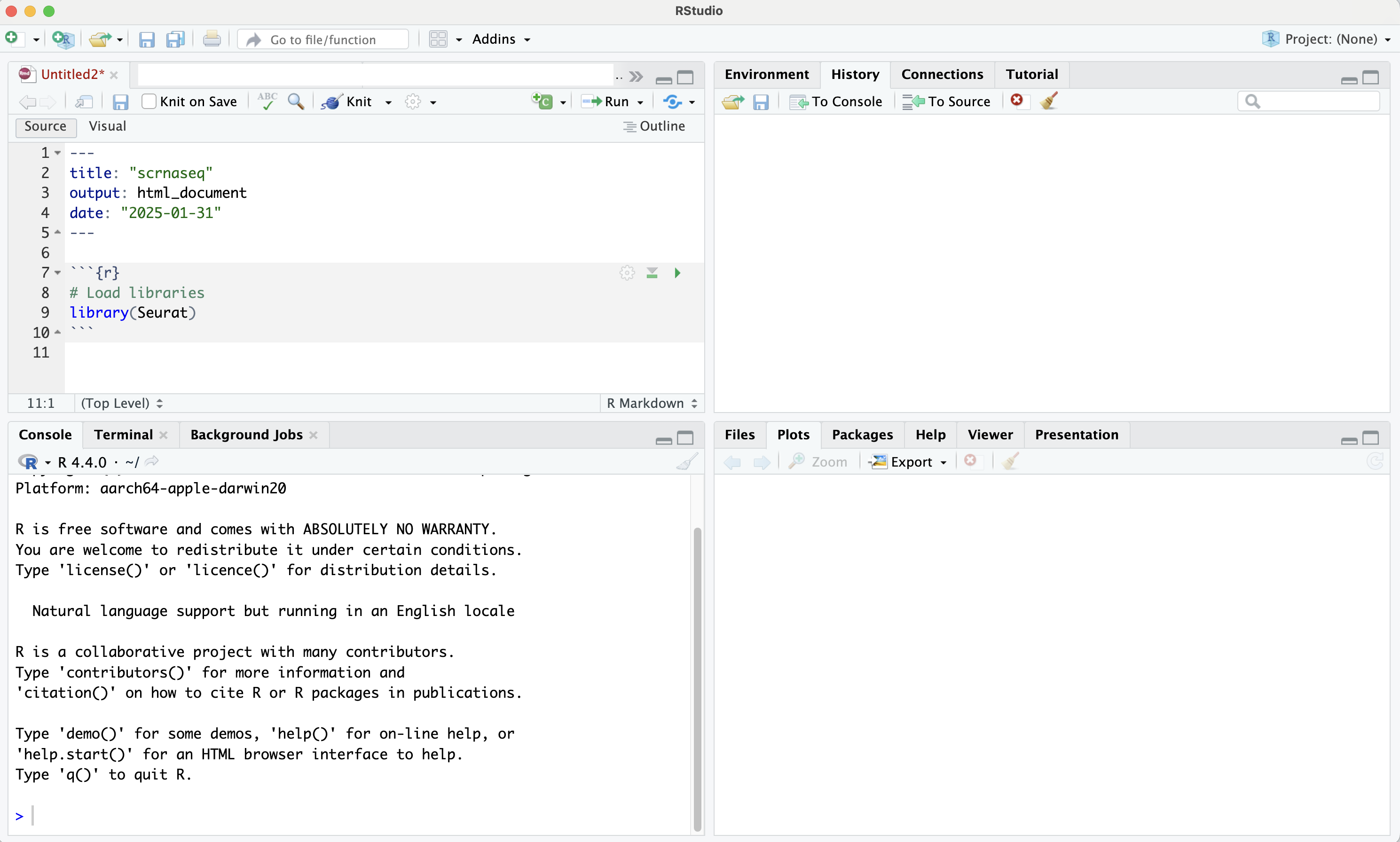Switch editor to Visual mode
This screenshot has width=1400, height=842.
pyautogui.click(x=107, y=126)
